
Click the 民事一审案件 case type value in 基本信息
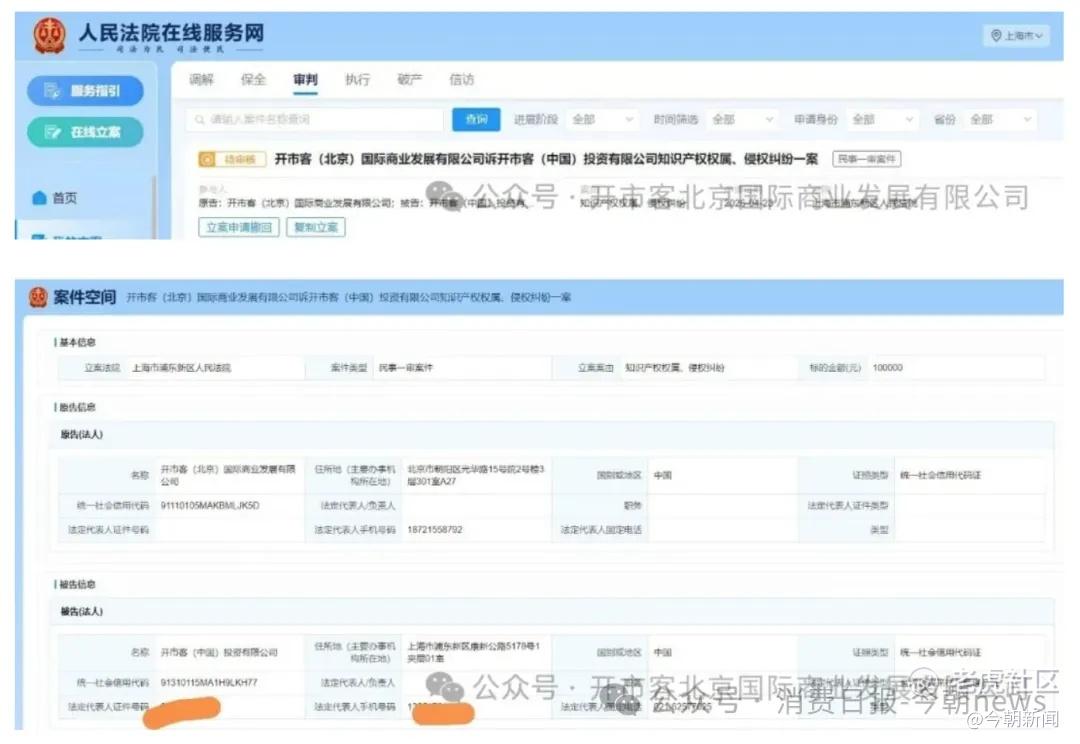(x=406, y=368)
